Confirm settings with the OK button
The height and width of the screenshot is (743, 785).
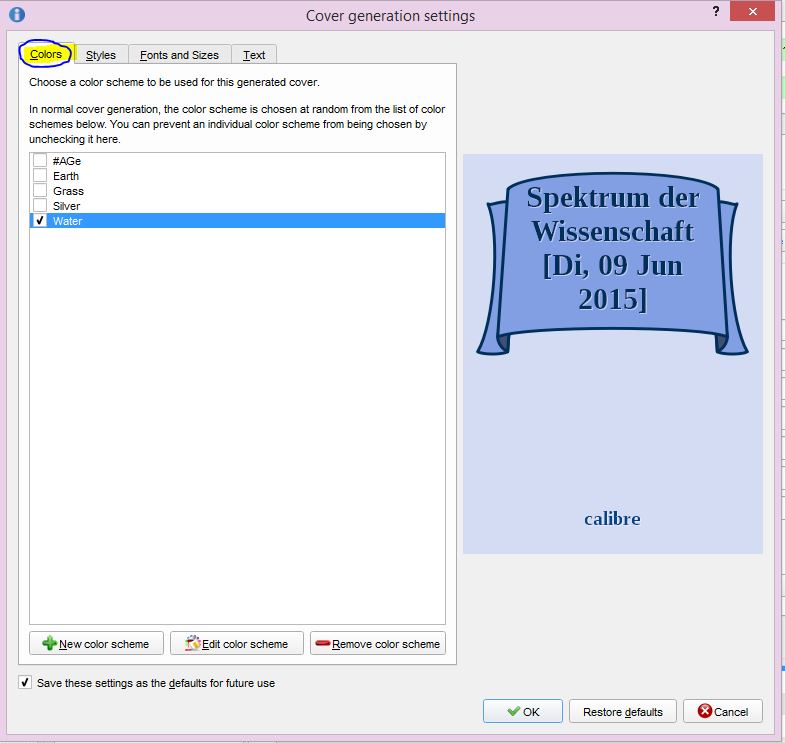pyautogui.click(x=523, y=711)
